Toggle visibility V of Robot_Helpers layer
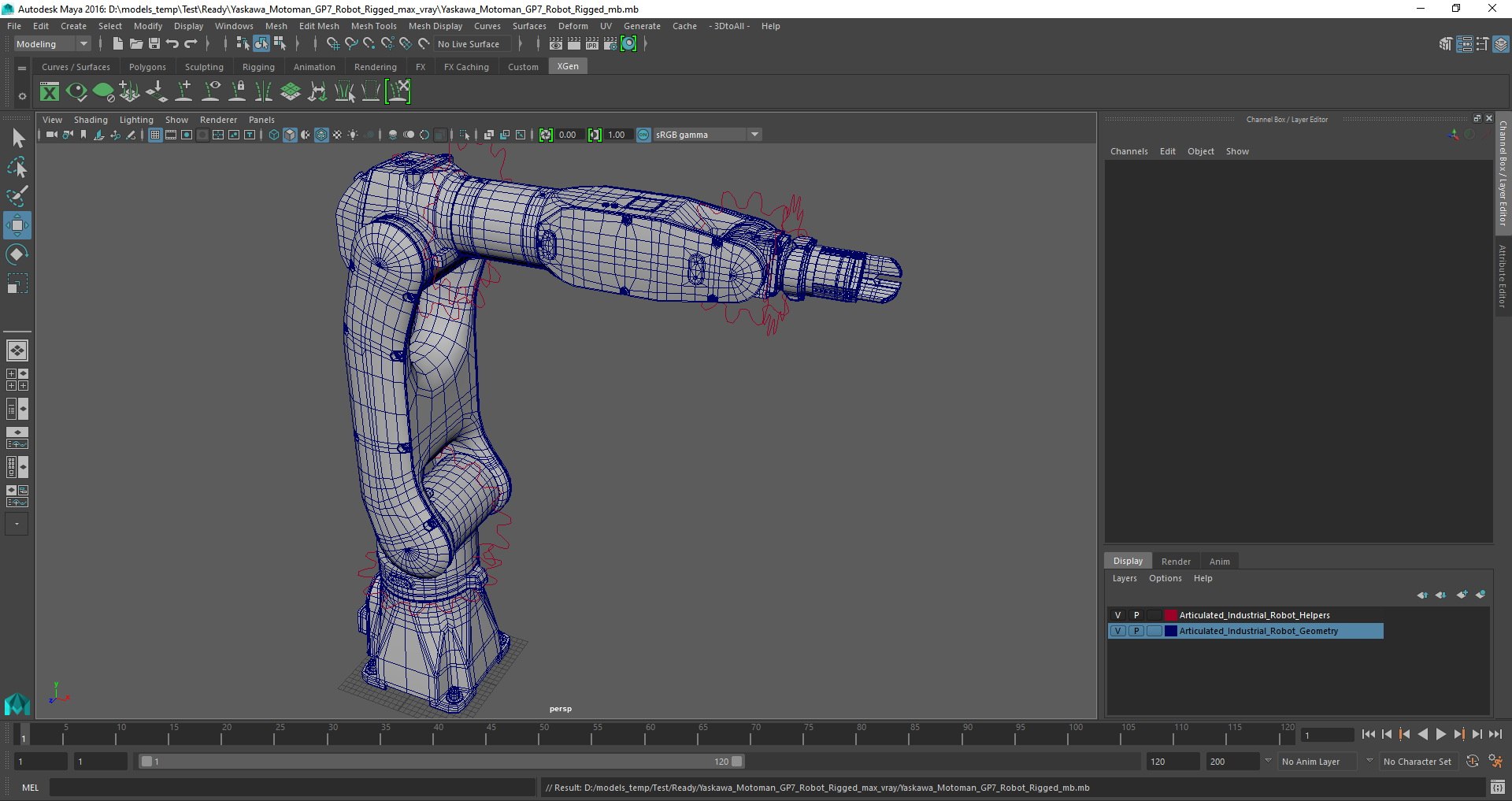Image resolution: width=1512 pixels, height=801 pixels. click(x=1117, y=615)
